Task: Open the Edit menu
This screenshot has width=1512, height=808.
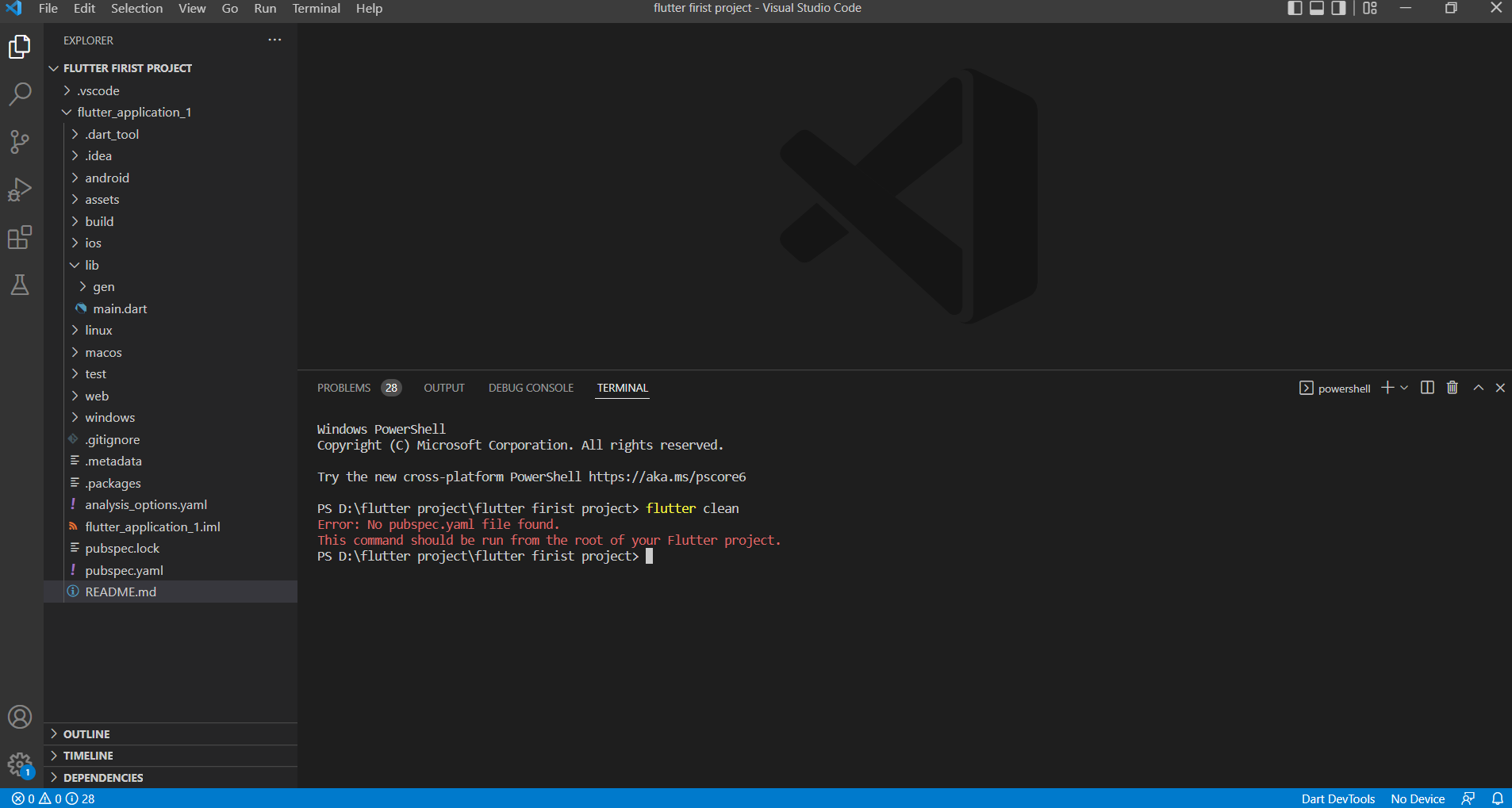Action: [x=84, y=8]
